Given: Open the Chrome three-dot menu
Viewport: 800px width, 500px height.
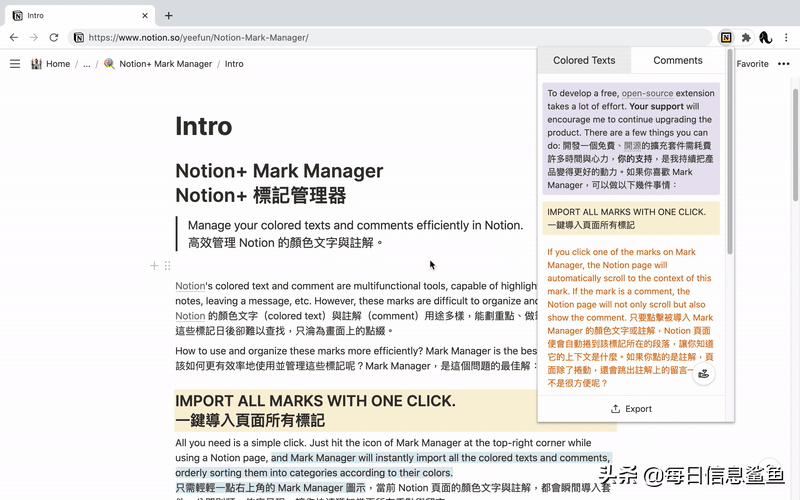Looking at the screenshot, I should tap(786, 37).
